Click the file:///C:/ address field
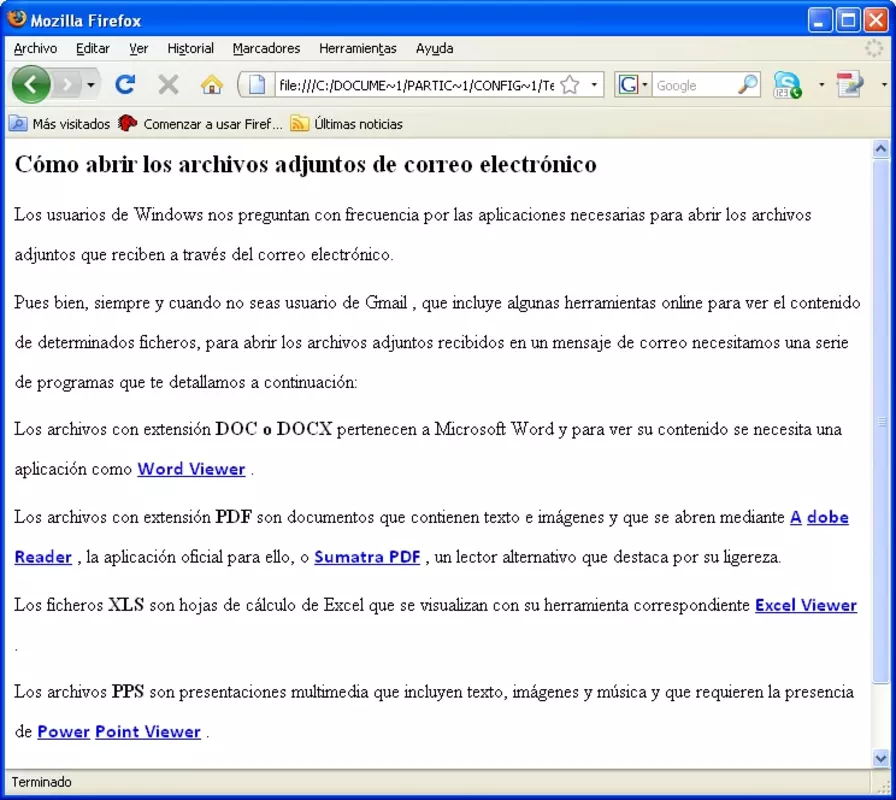 pos(415,85)
